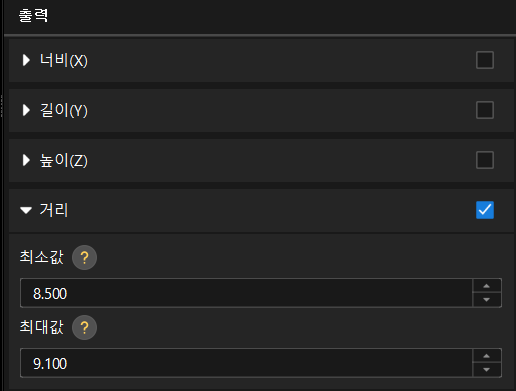Click the 거리 row label
Image resolution: width=516 pixels, height=391 pixels.
point(54,210)
